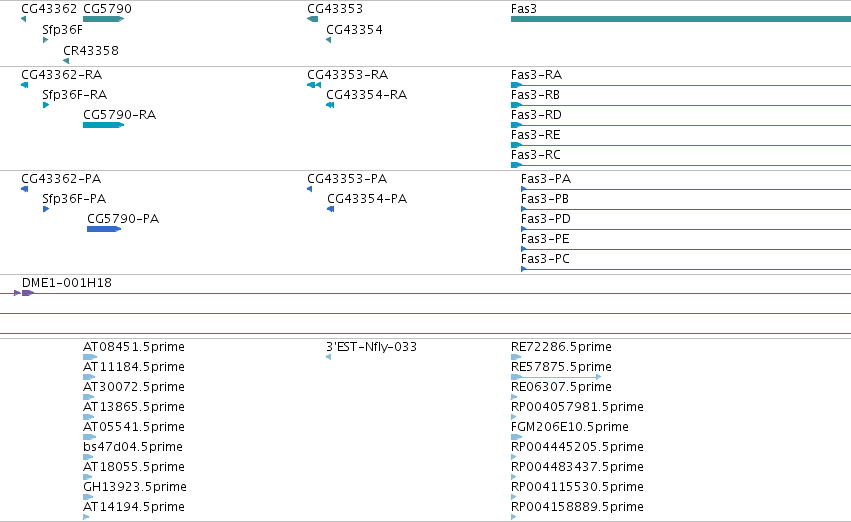
Task: Click the Fas3 gene span bar
Action: click(681, 19)
